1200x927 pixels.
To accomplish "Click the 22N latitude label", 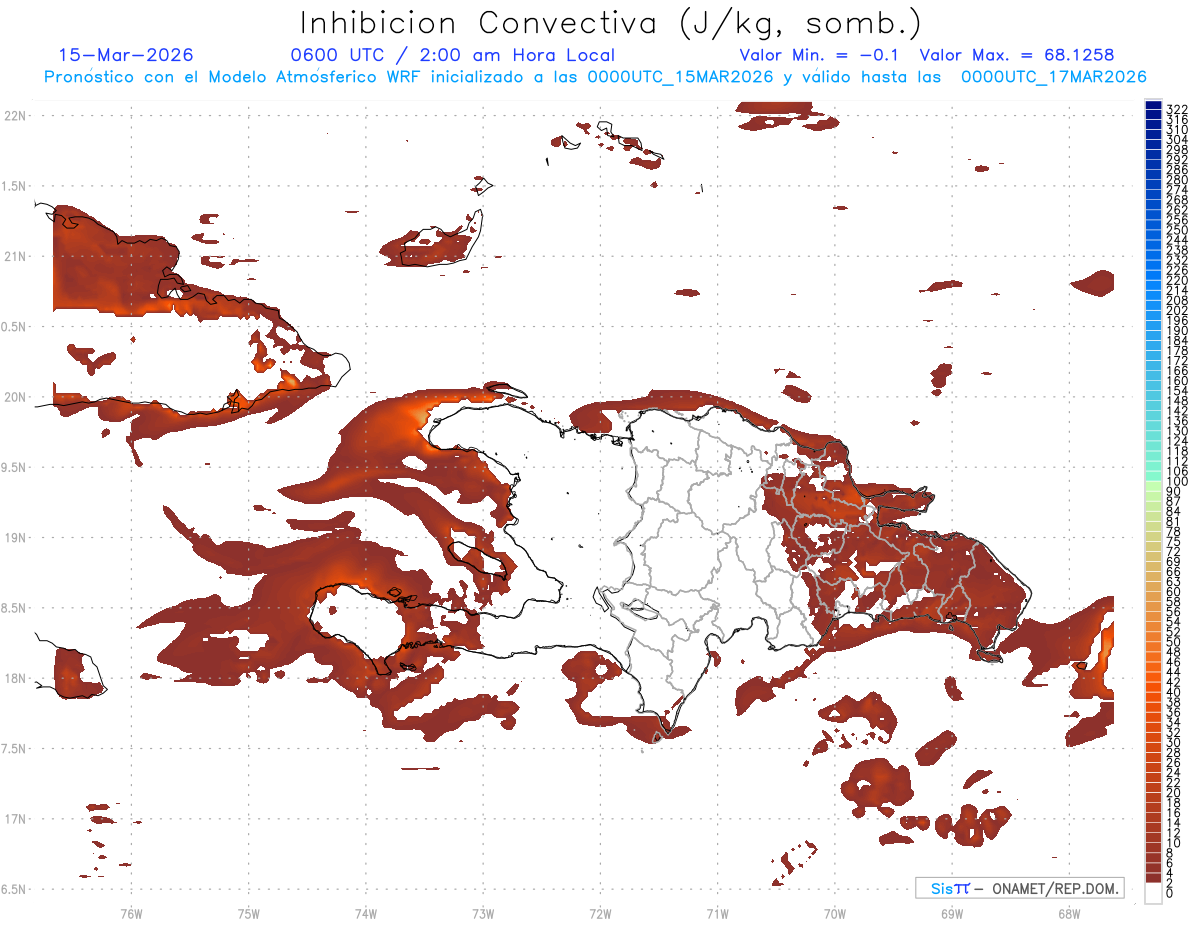I will click(x=14, y=115).
